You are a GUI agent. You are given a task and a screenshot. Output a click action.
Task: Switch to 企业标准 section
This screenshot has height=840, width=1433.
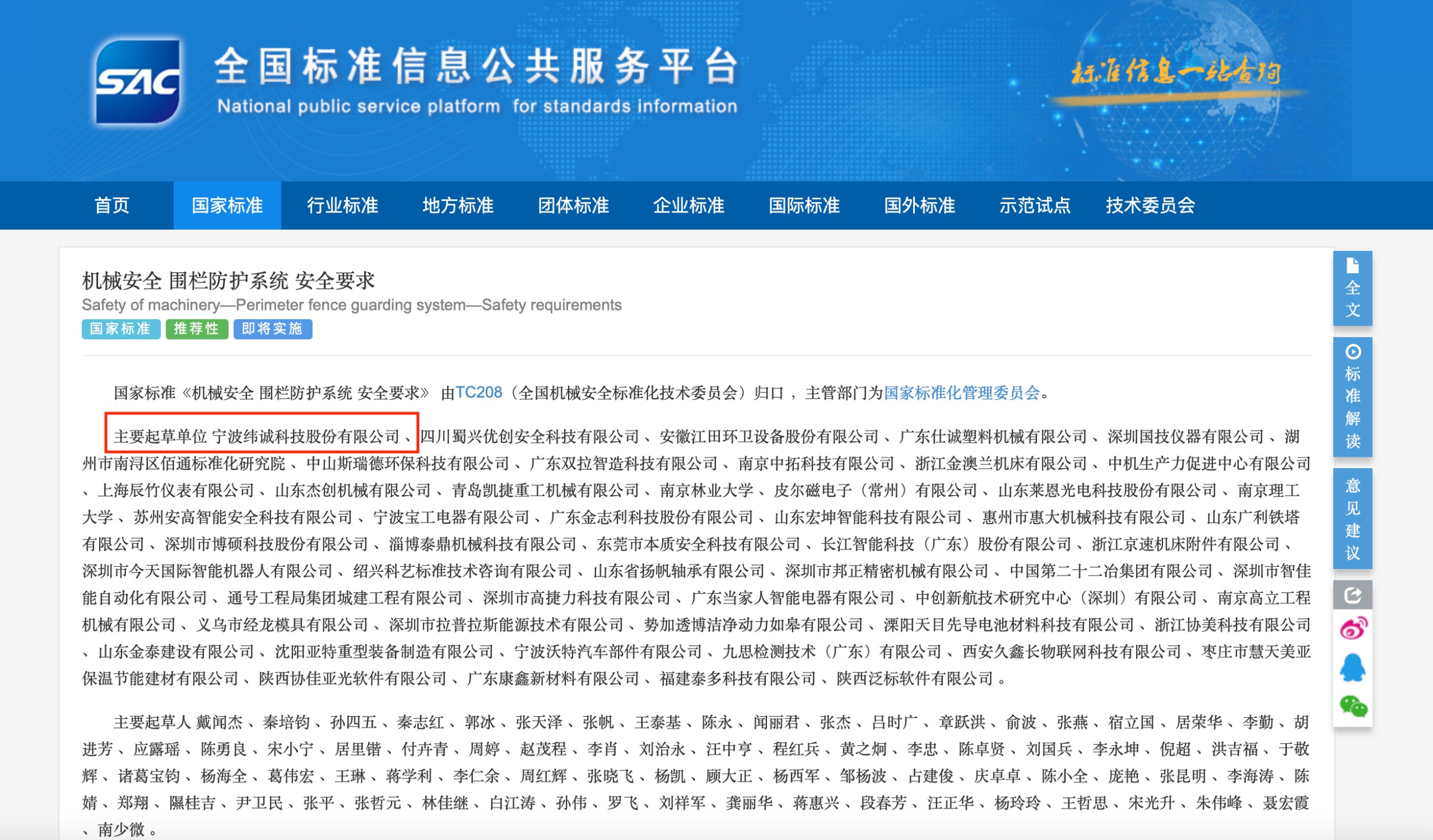[x=688, y=205]
